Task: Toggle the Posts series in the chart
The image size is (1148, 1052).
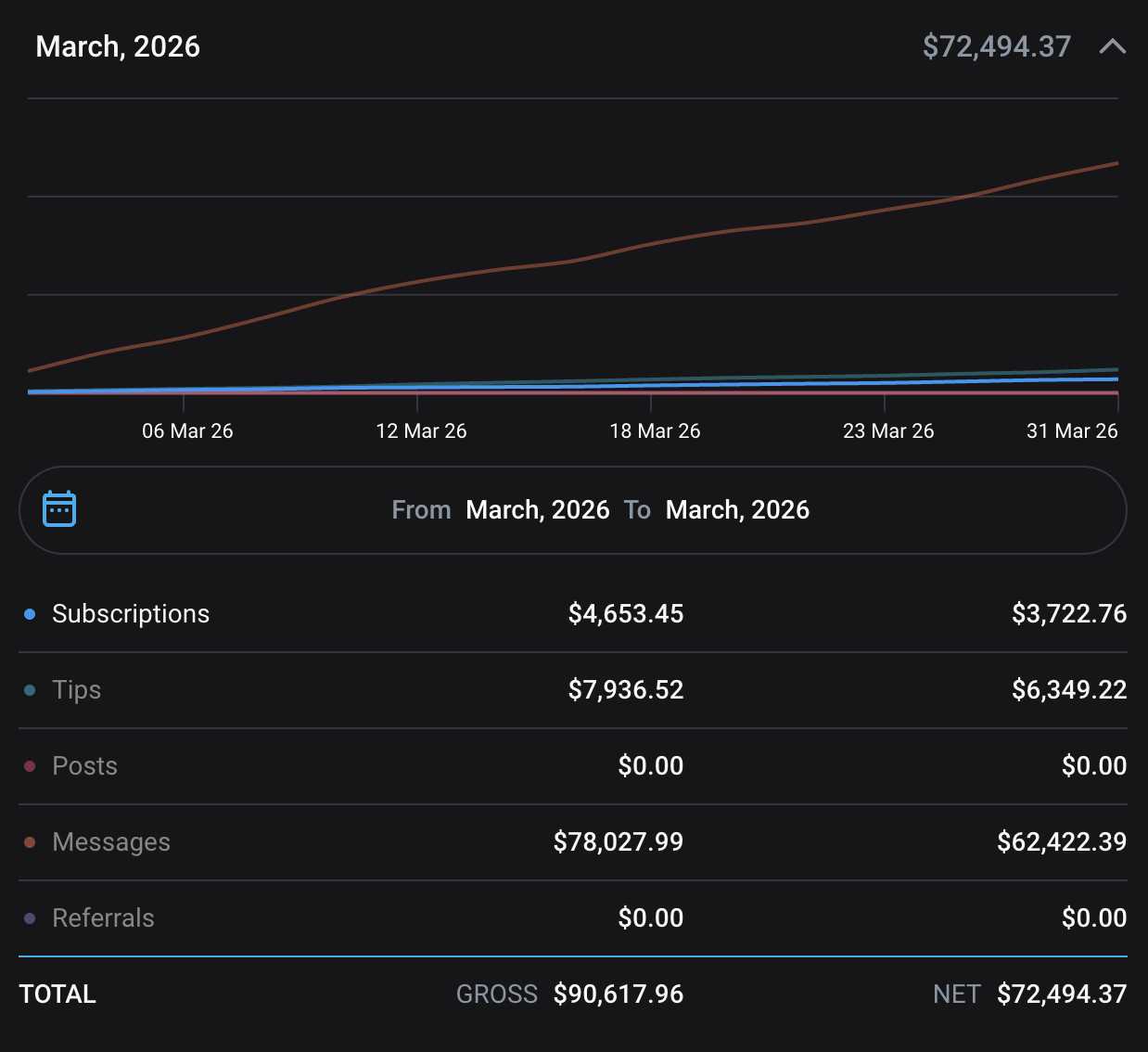Action: pos(85,766)
